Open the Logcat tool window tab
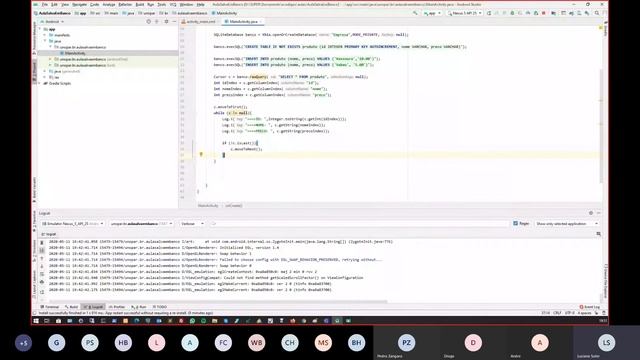Screen dimensions: 640x360 [x=93, y=307]
